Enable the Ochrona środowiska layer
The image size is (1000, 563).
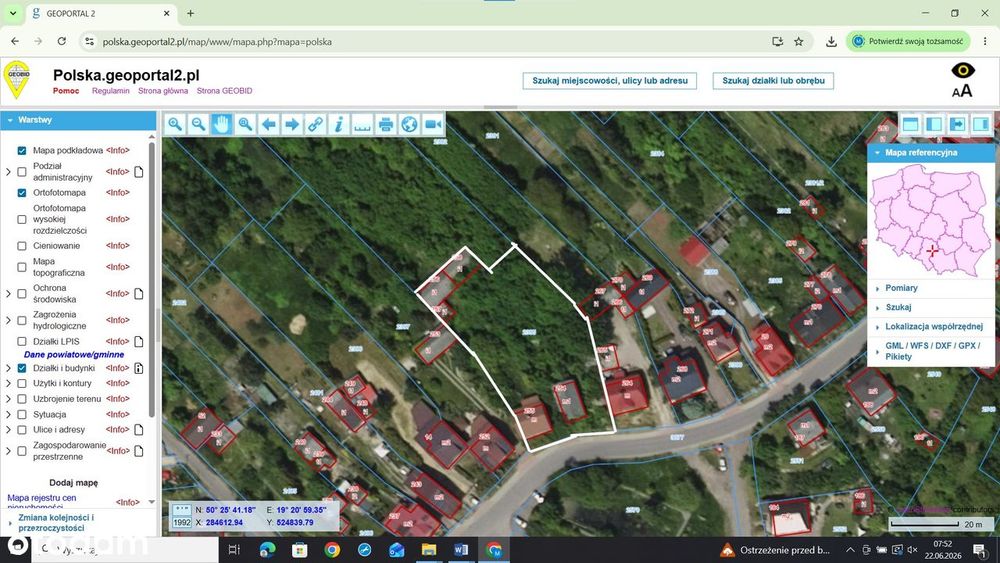pyautogui.click(x=22, y=294)
